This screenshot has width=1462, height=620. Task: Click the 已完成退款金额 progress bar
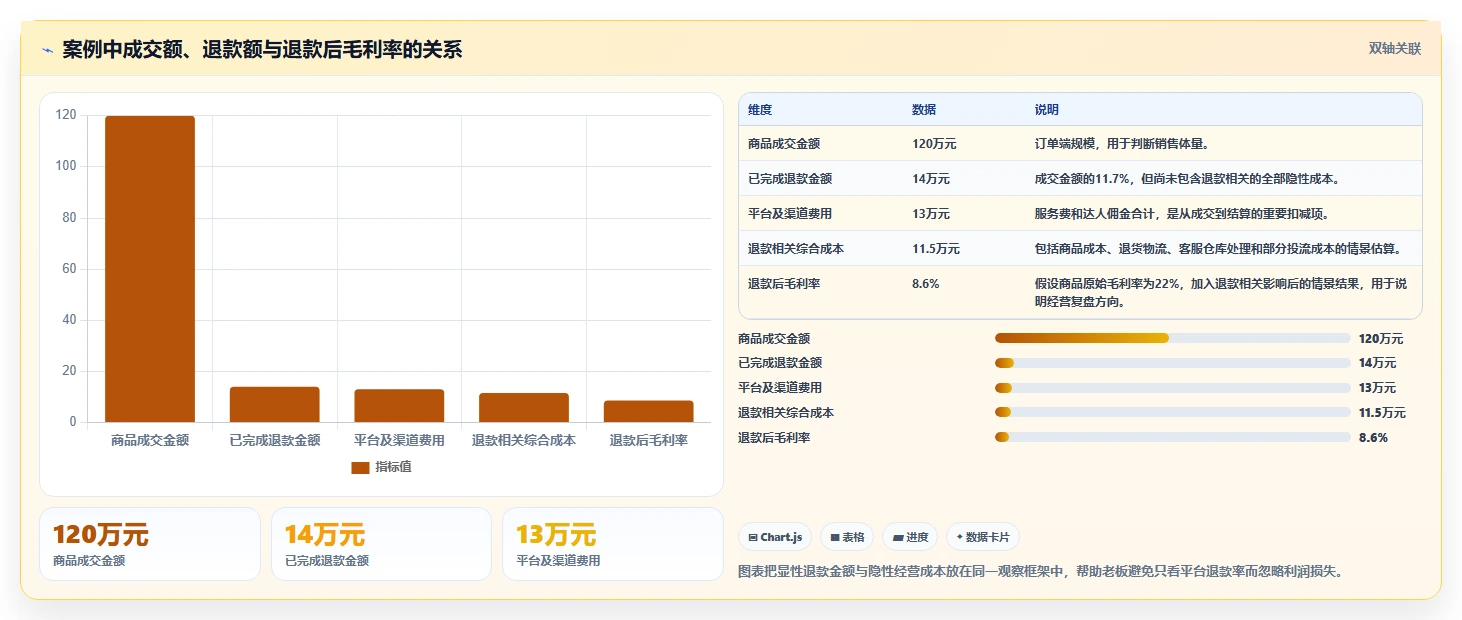[x=1173, y=363]
